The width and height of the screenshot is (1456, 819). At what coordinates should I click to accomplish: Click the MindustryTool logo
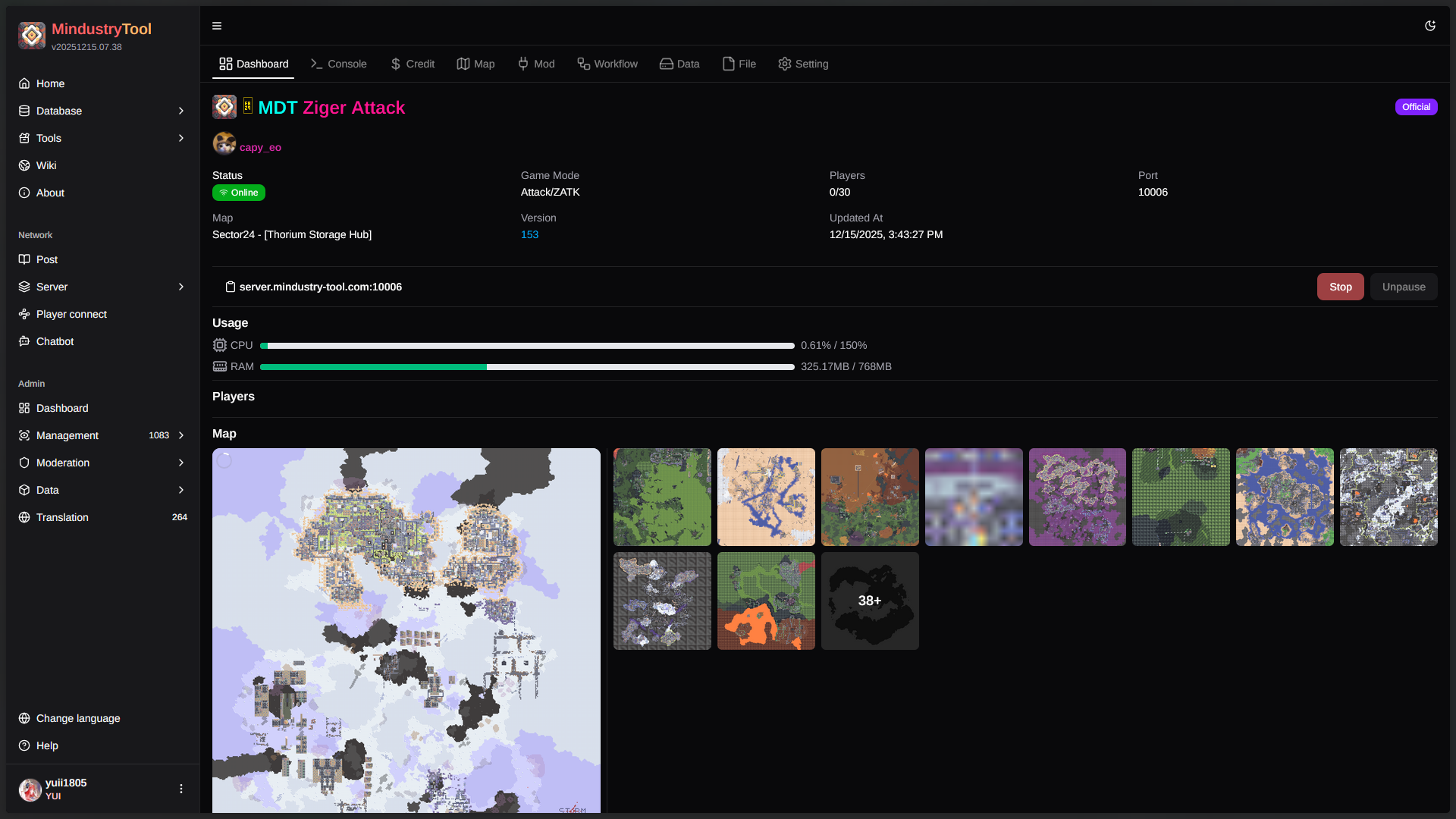(32, 35)
